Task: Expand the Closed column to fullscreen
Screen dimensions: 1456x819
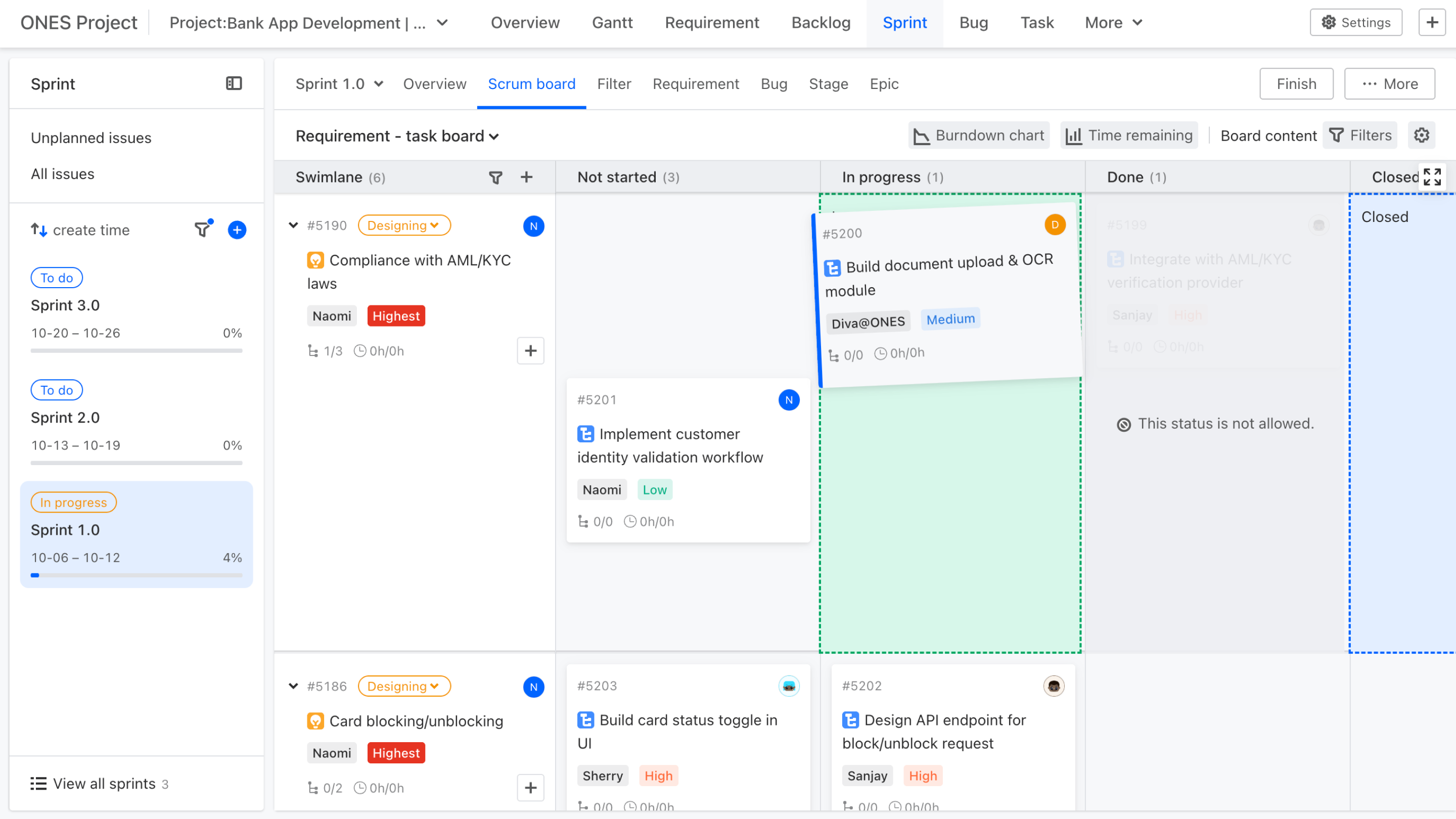Action: (1433, 176)
